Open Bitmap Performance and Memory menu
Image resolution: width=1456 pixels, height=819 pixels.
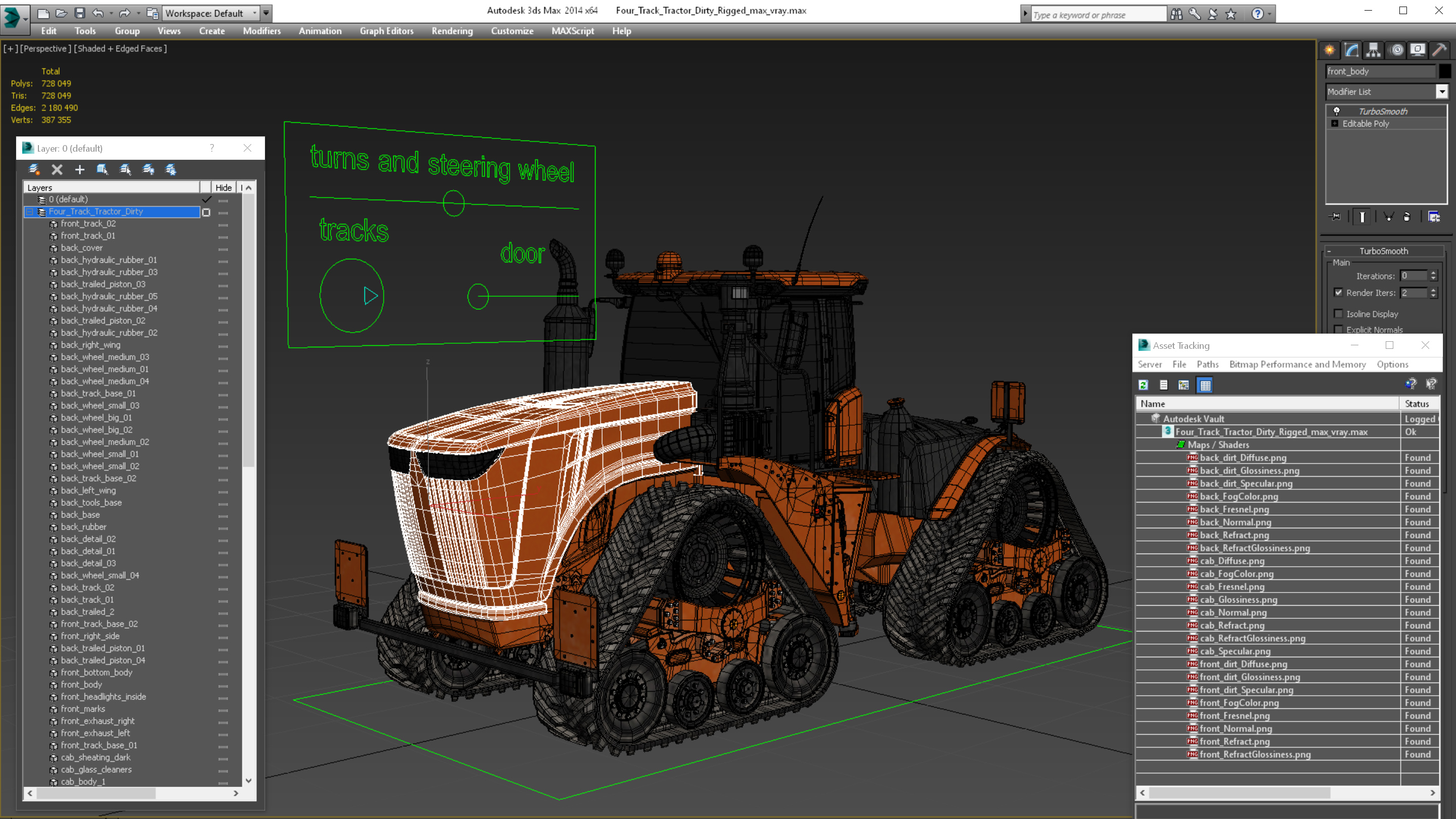(x=1297, y=365)
